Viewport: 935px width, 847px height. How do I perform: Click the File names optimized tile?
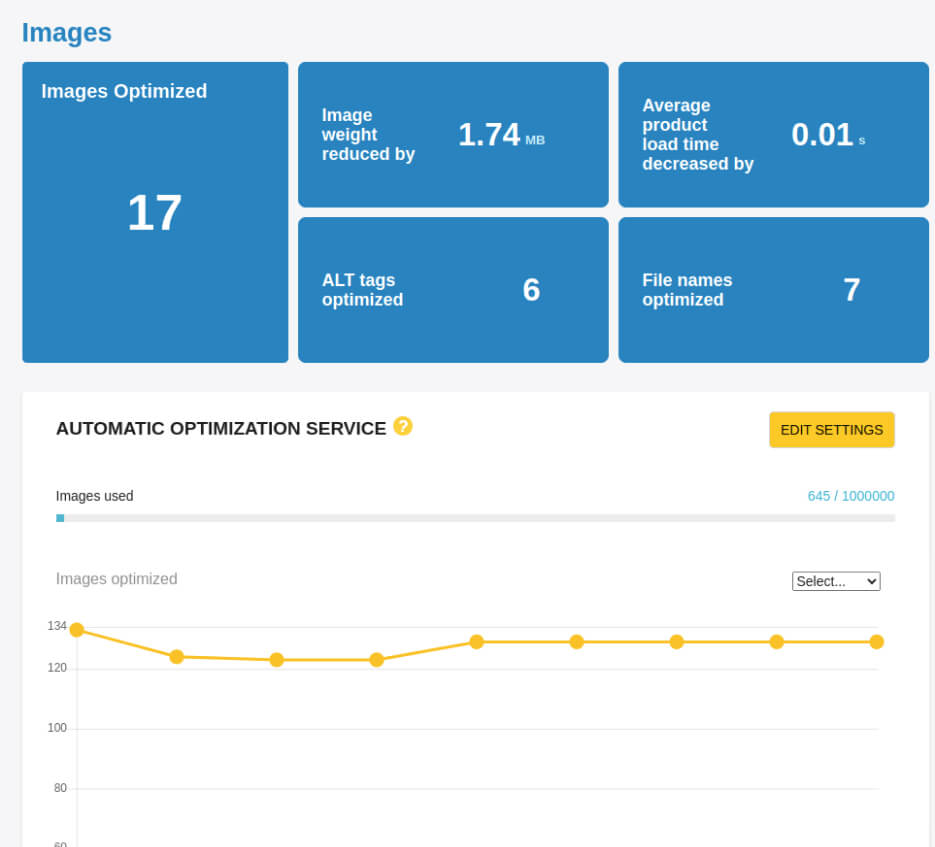click(x=773, y=289)
